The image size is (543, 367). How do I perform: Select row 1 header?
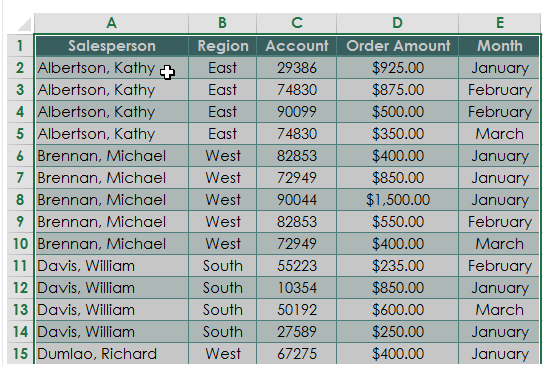(x=20, y=46)
